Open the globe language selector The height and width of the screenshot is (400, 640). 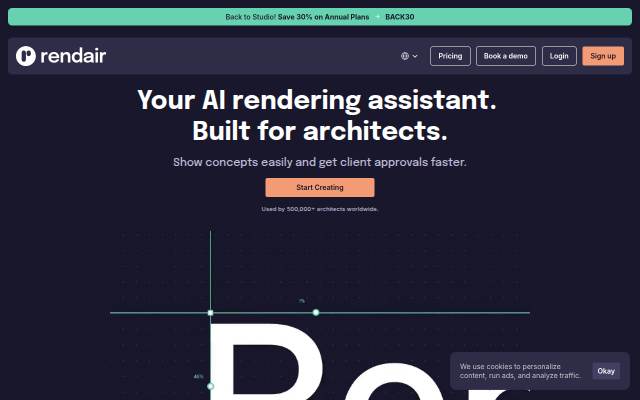point(404,56)
